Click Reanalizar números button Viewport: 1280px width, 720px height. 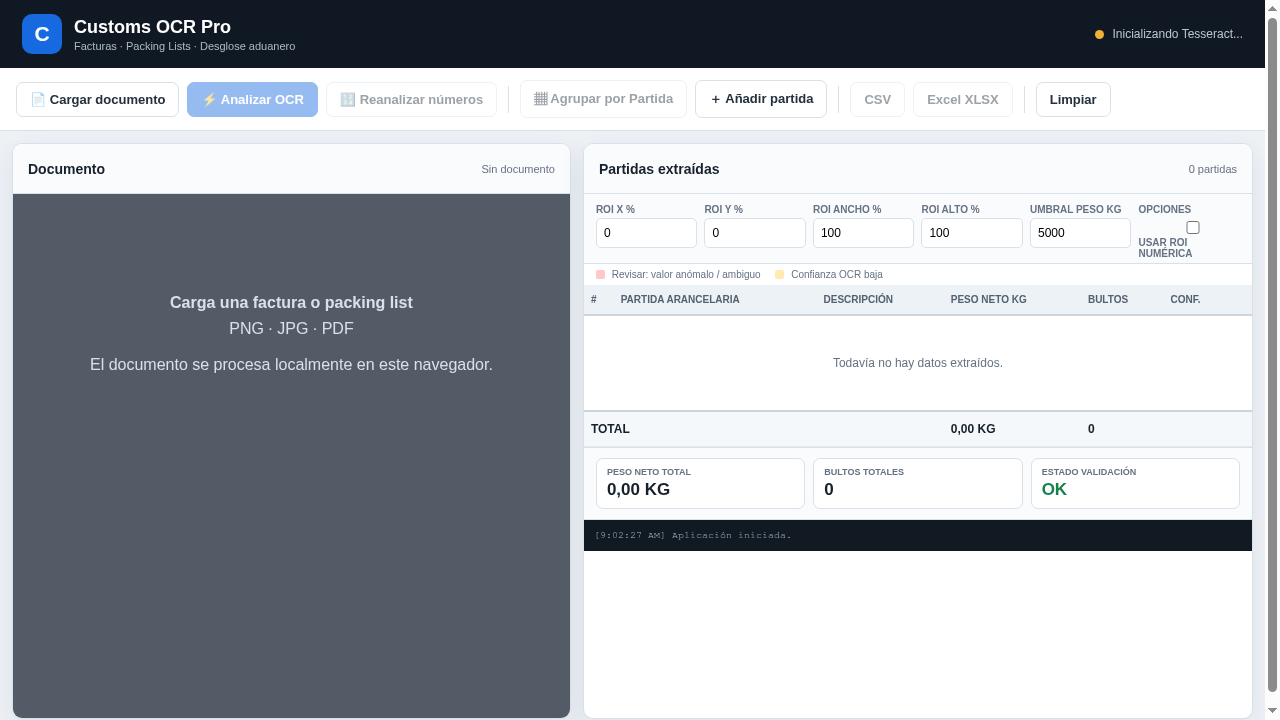pos(411,100)
